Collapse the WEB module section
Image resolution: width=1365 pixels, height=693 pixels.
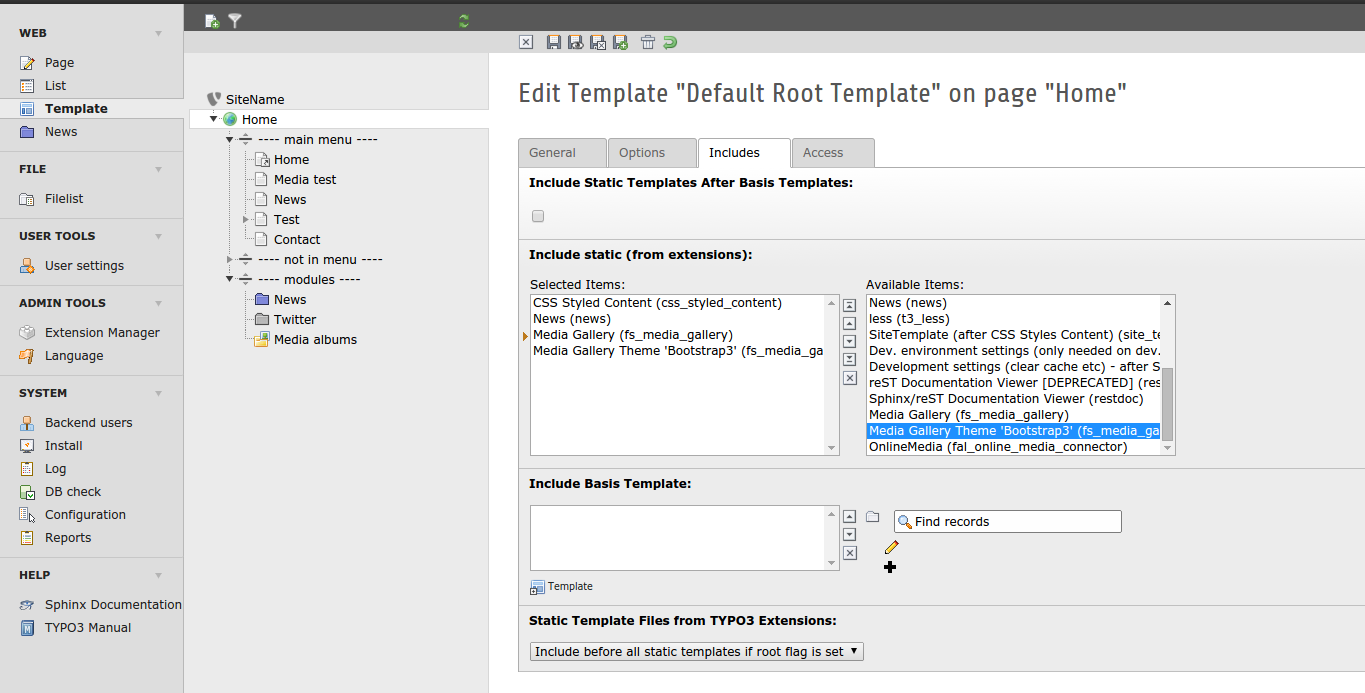pyautogui.click(x=158, y=34)
